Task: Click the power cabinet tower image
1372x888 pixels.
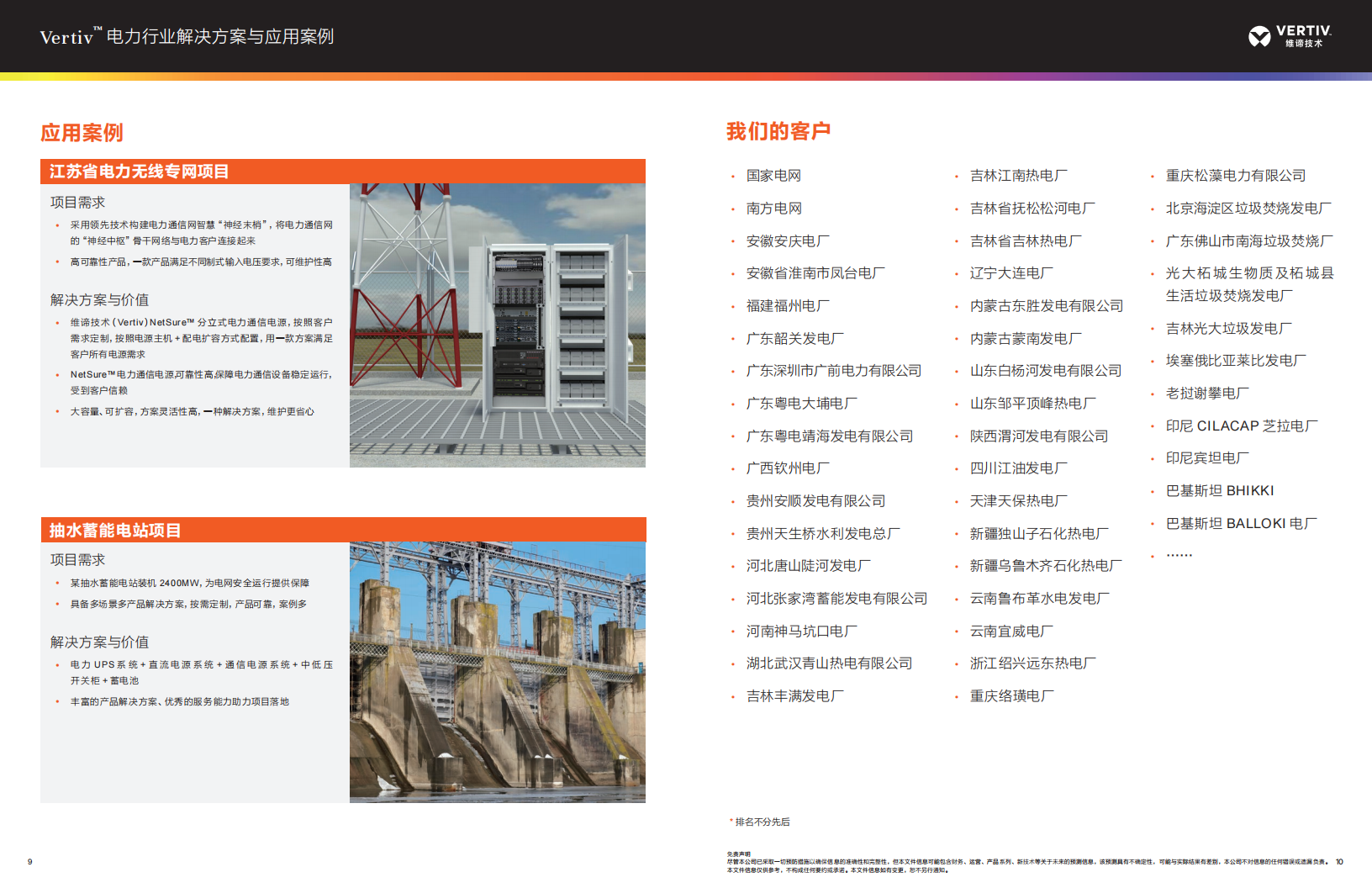Action: (x=497, y=325)
